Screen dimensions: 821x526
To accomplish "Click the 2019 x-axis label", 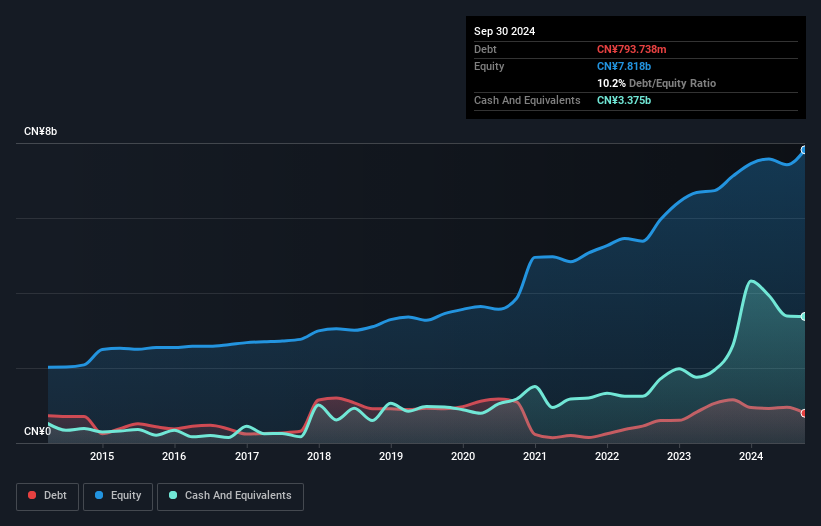I will pyautogui.click(x=391, y=456).
